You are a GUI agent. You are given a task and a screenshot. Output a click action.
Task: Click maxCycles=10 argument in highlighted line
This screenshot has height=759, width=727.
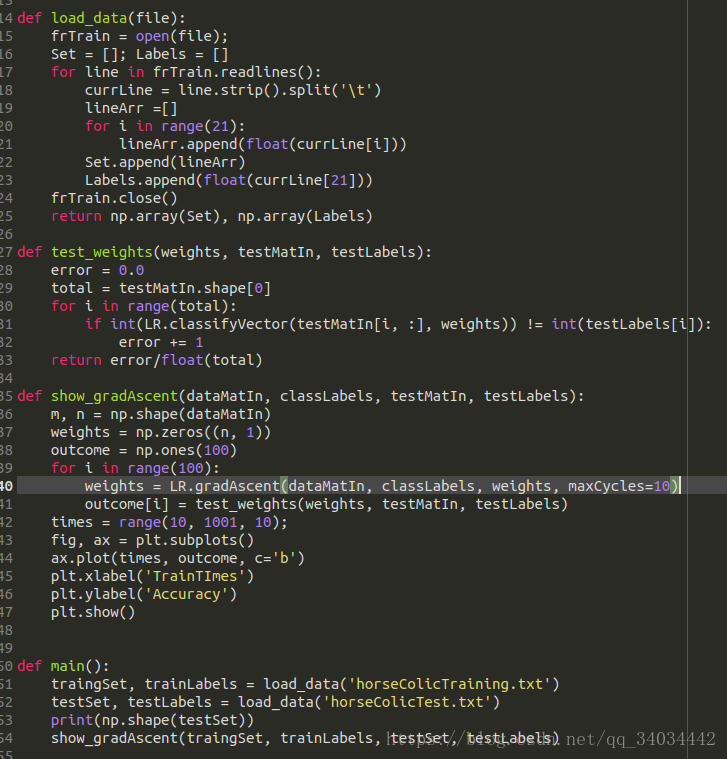619,486
